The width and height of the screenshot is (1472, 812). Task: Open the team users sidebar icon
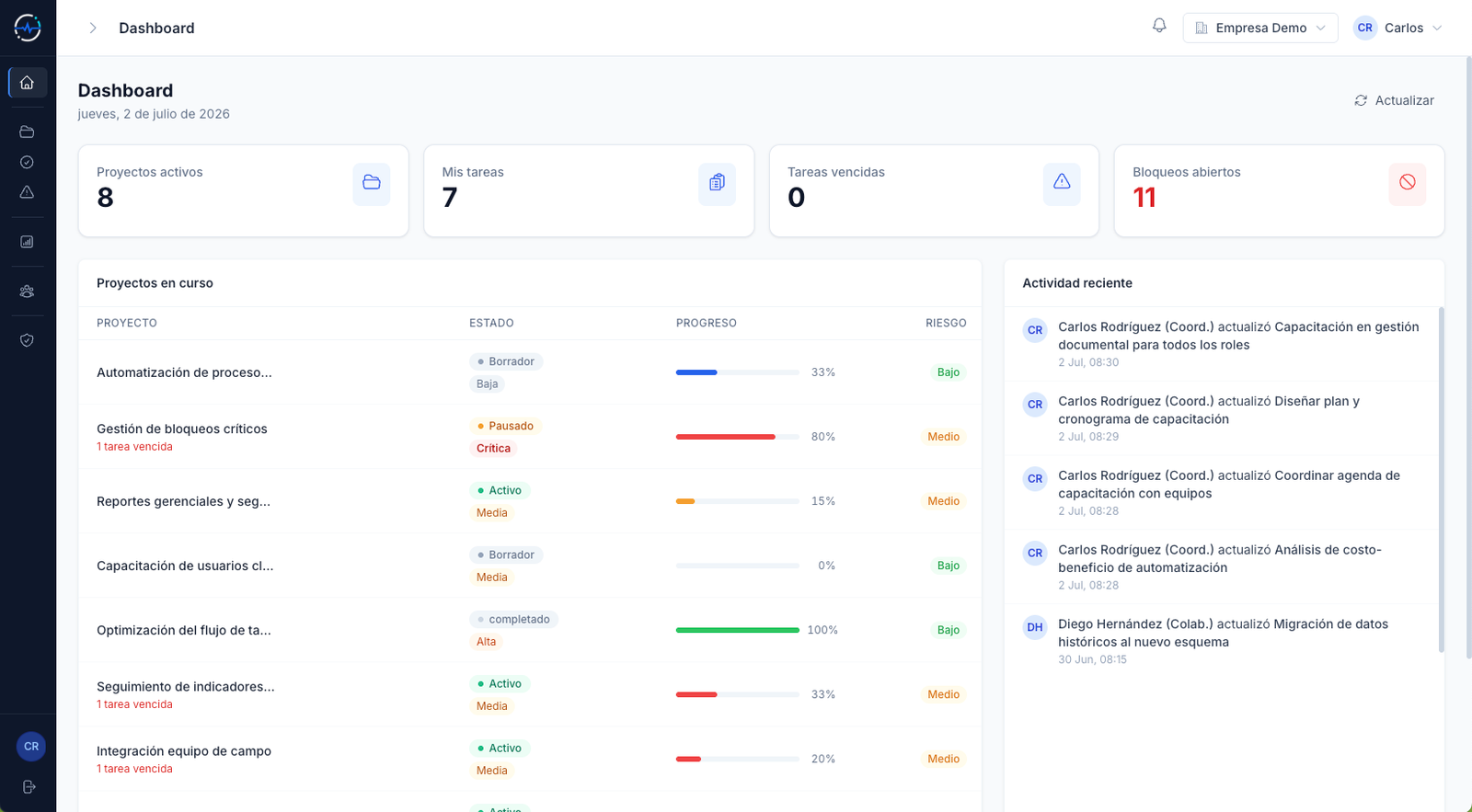pyautogui.click(x=28, y=292)
